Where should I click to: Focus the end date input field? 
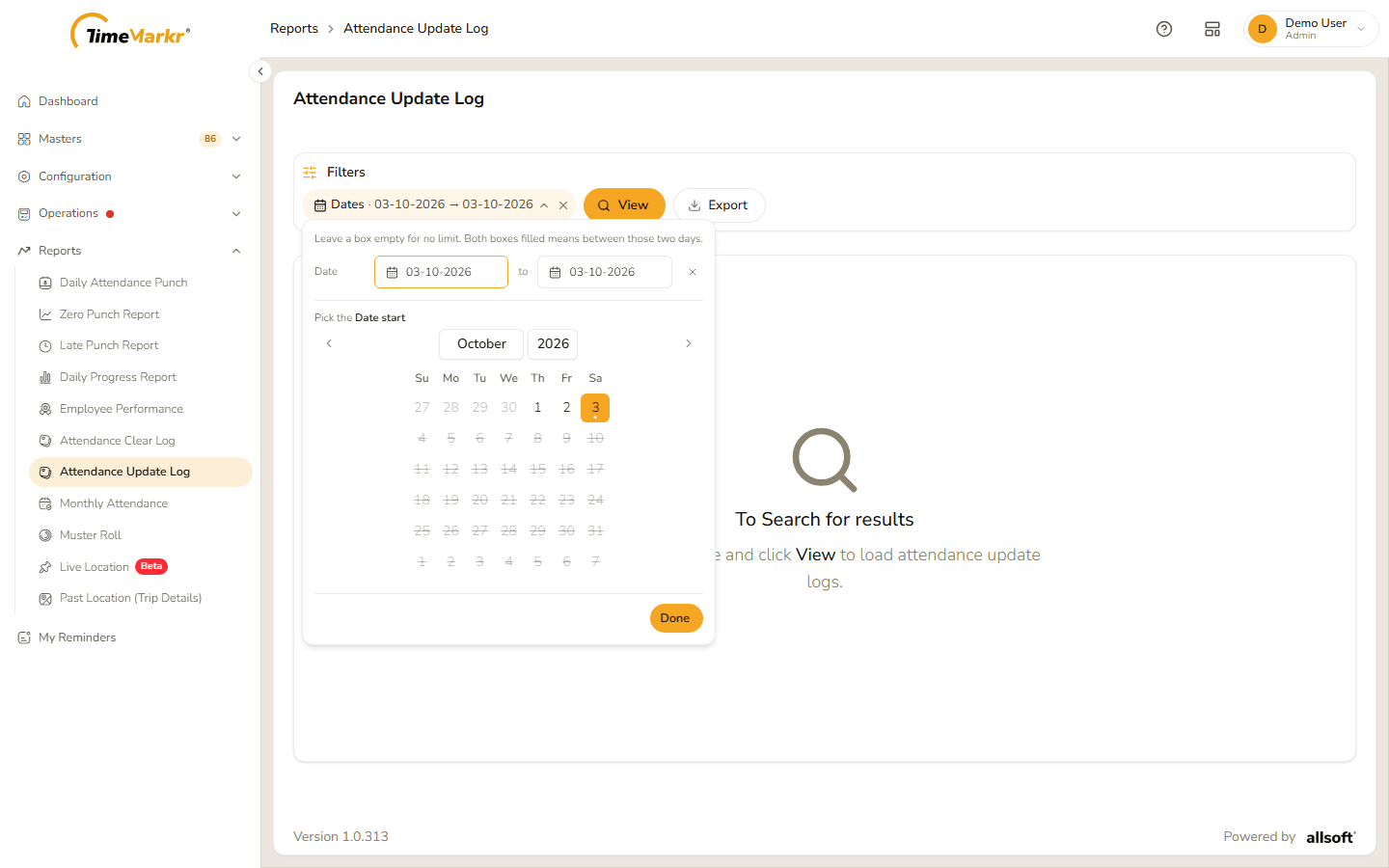click(605, 272)
